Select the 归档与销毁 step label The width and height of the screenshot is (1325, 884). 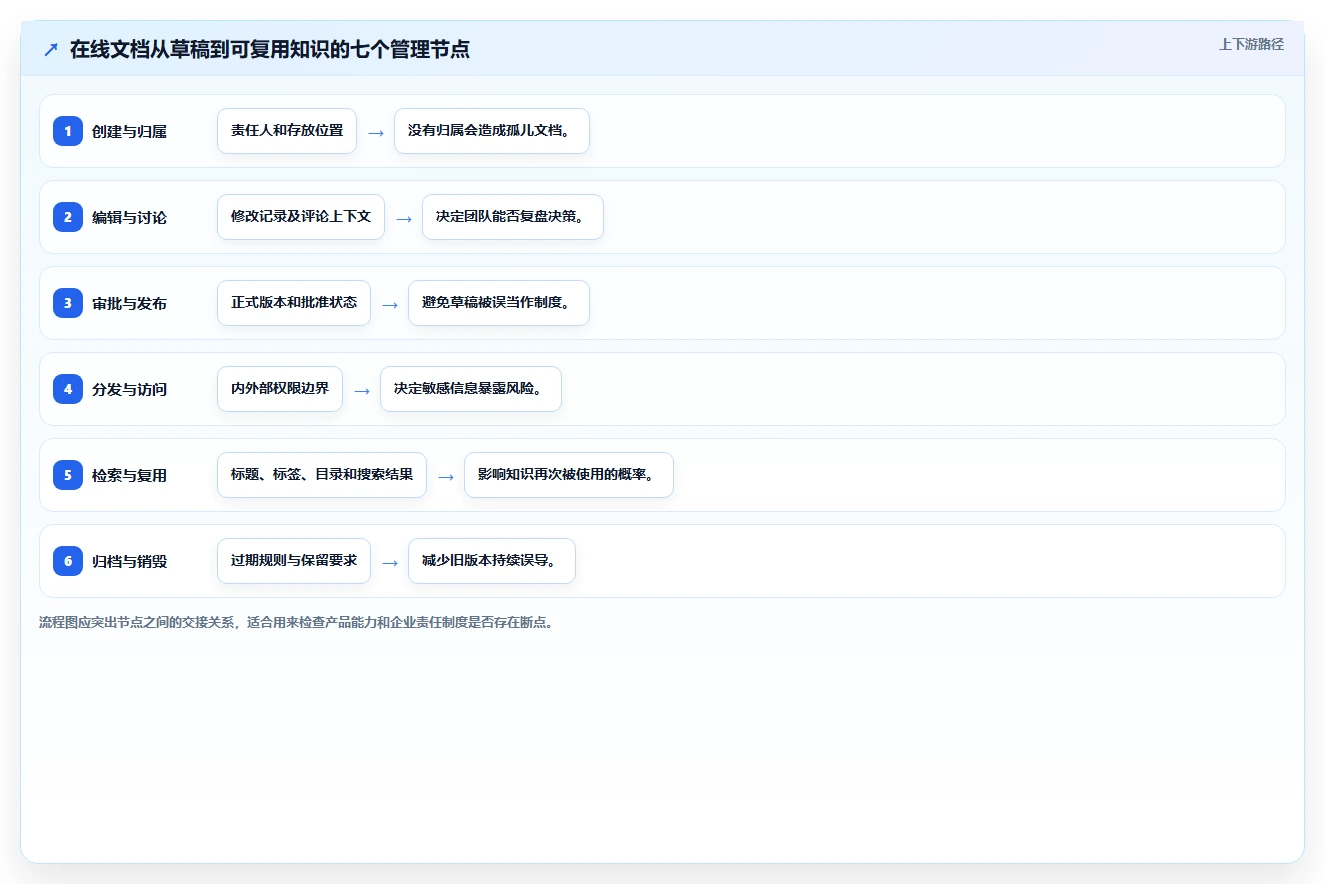tap(129, 561)
